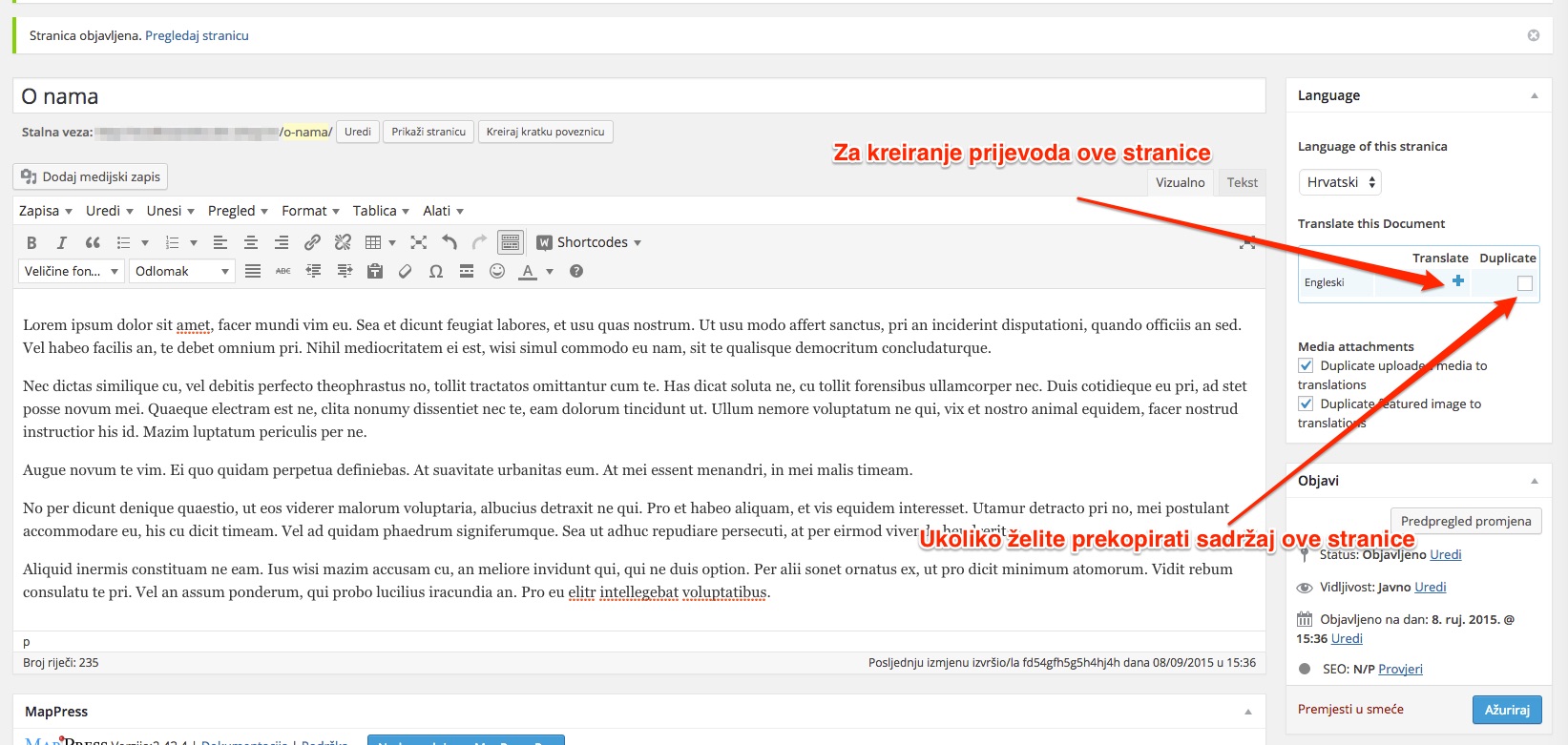Image resolution: width=1568 pixels, height=745 pixels.
Task: Toggle bold formatting in editor toolbar
Action: coord(31,242)
